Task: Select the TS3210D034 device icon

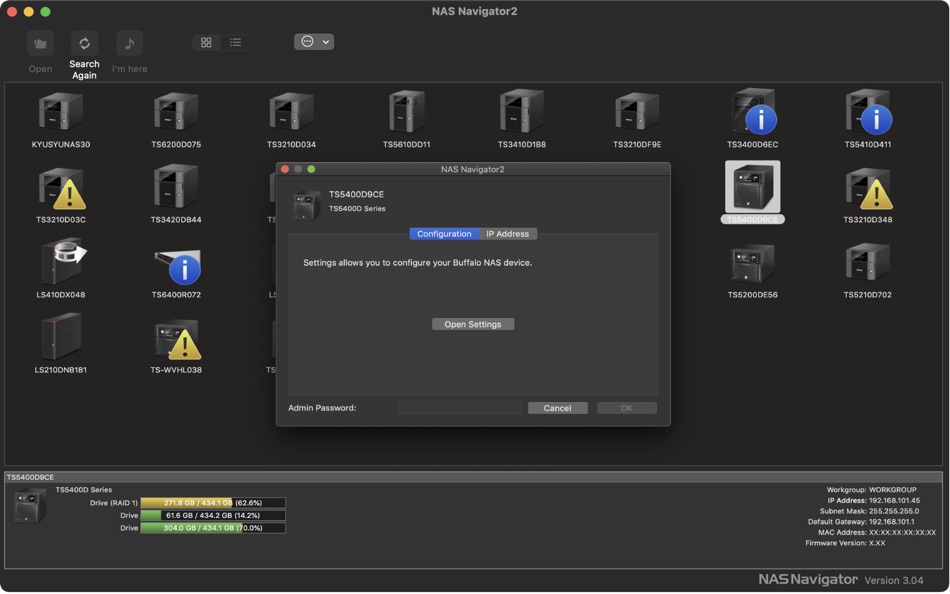Action: pos(291,112)
